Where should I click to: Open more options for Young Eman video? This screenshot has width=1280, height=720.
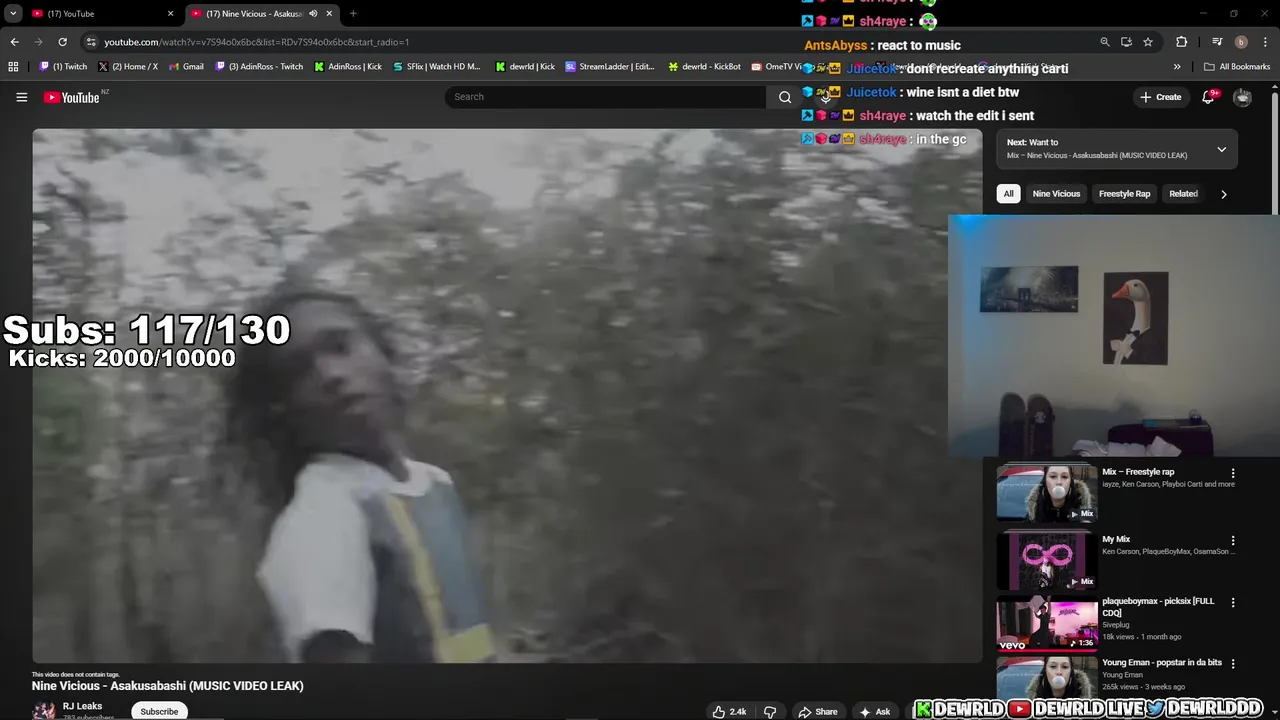(1233, 664)
